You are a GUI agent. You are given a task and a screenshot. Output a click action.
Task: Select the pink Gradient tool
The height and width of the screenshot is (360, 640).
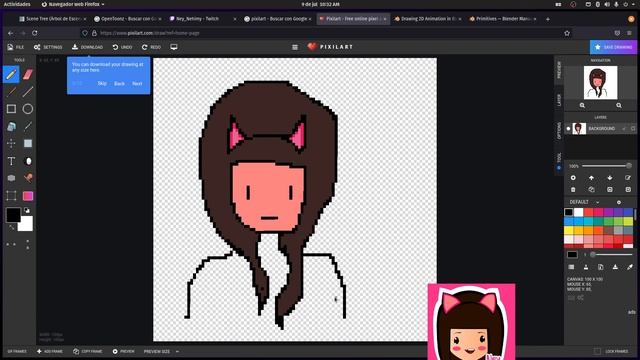pyautogui.click(x=28, y=196)
